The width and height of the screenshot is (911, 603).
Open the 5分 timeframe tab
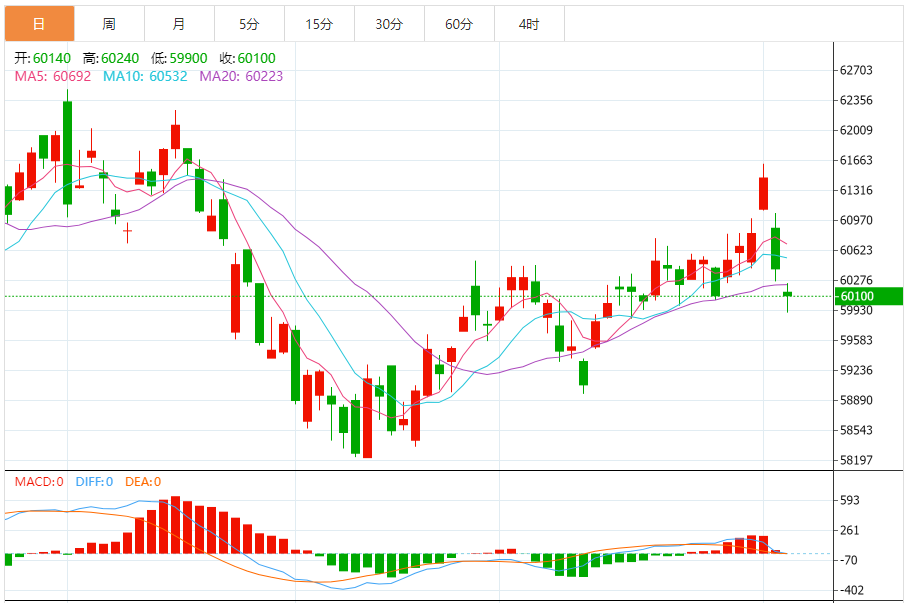249,24
